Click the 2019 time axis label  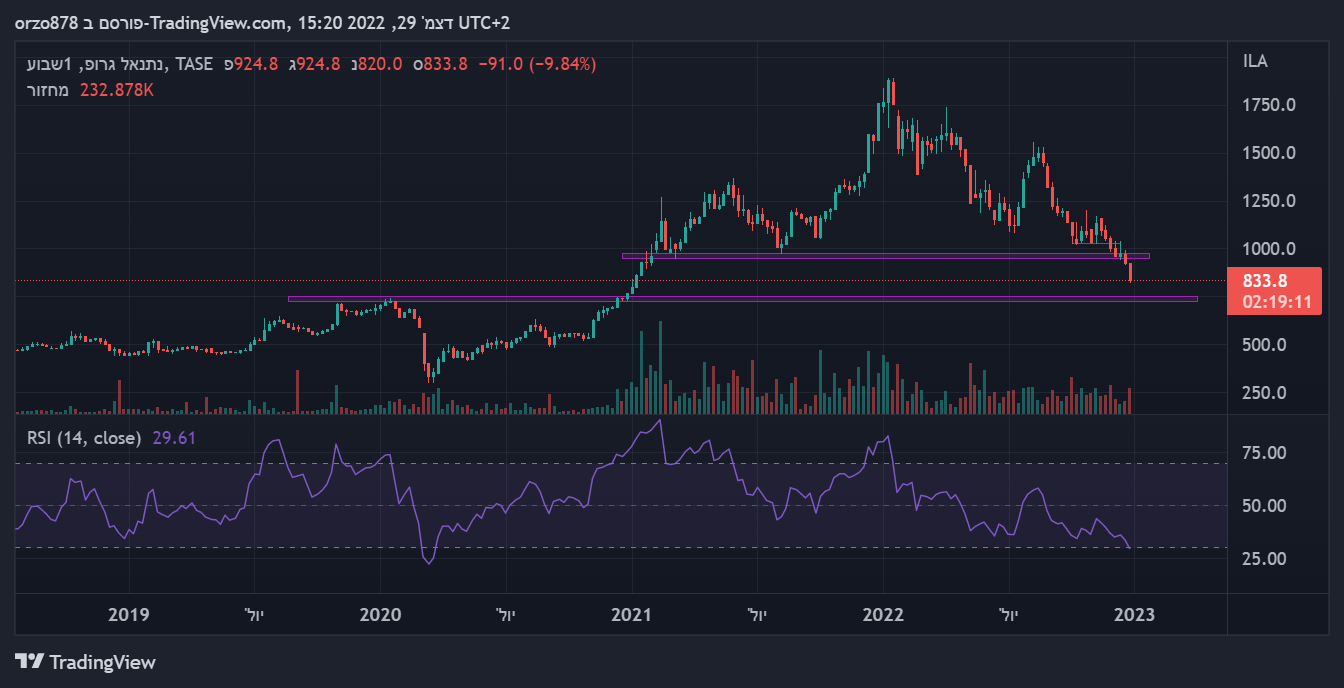coord(128,615)
